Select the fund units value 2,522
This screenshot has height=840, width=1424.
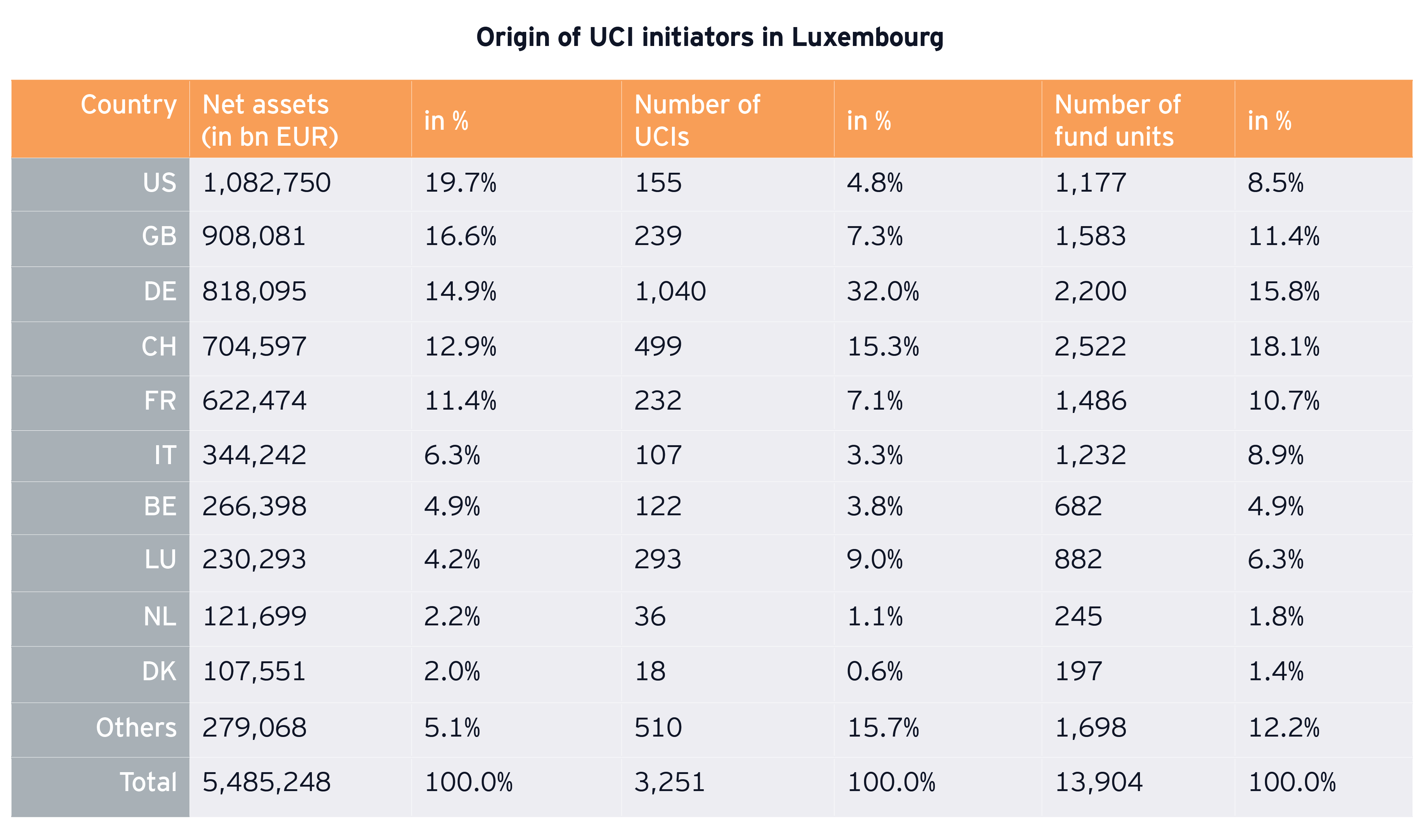pyautogui.click(x=1090, y=347)
